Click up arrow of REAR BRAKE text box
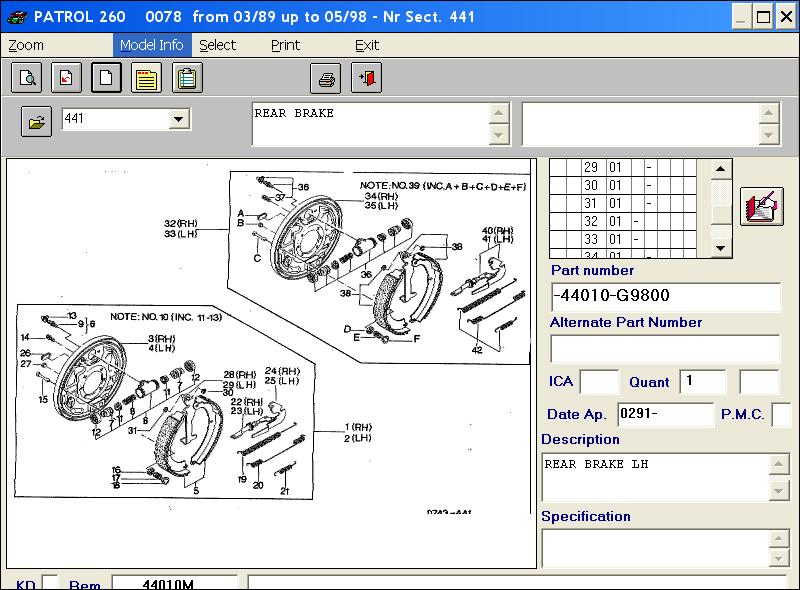Image resolution: width=800 pixels, height=590 pixels. point(499,113)
